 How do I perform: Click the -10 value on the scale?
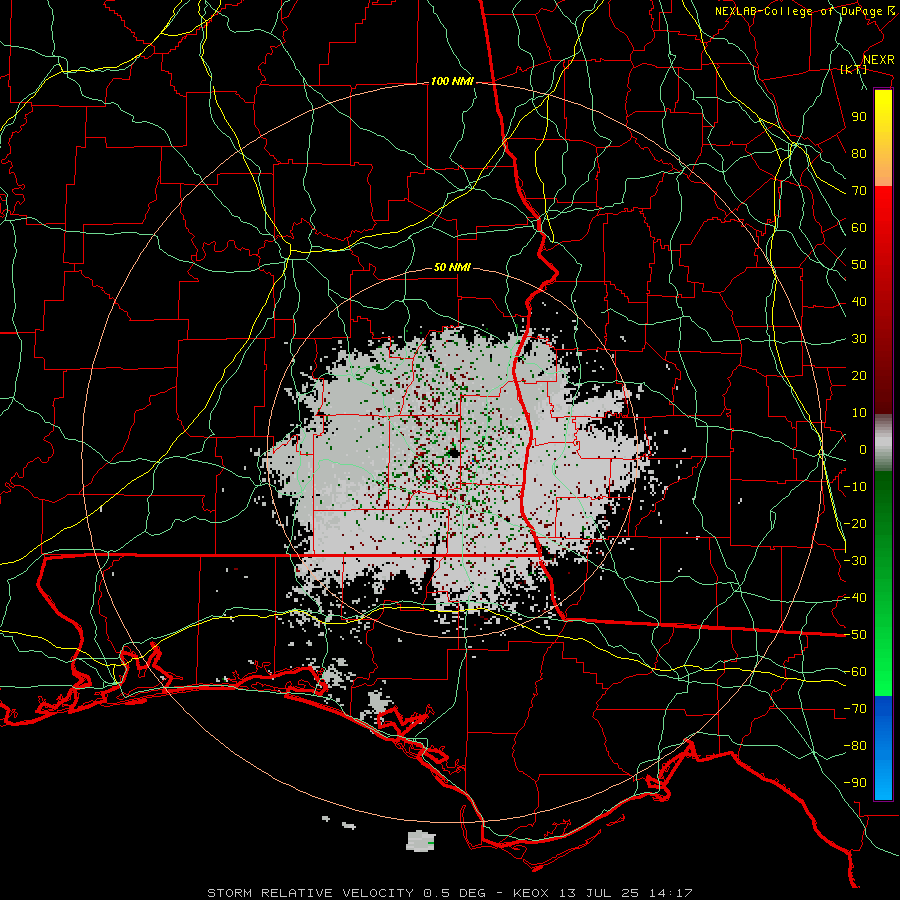click(855, 487)
